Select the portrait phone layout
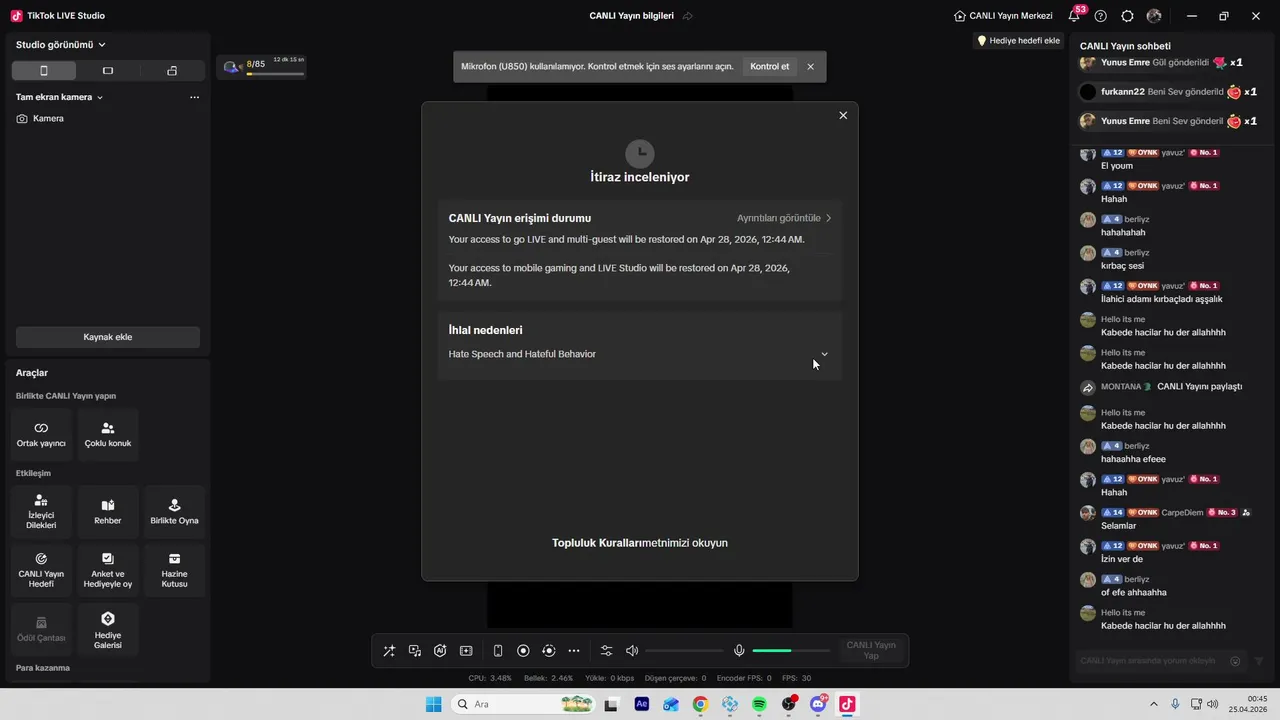Image resolution: width=1280 pixels, height=720 pixels. [43, 71]
